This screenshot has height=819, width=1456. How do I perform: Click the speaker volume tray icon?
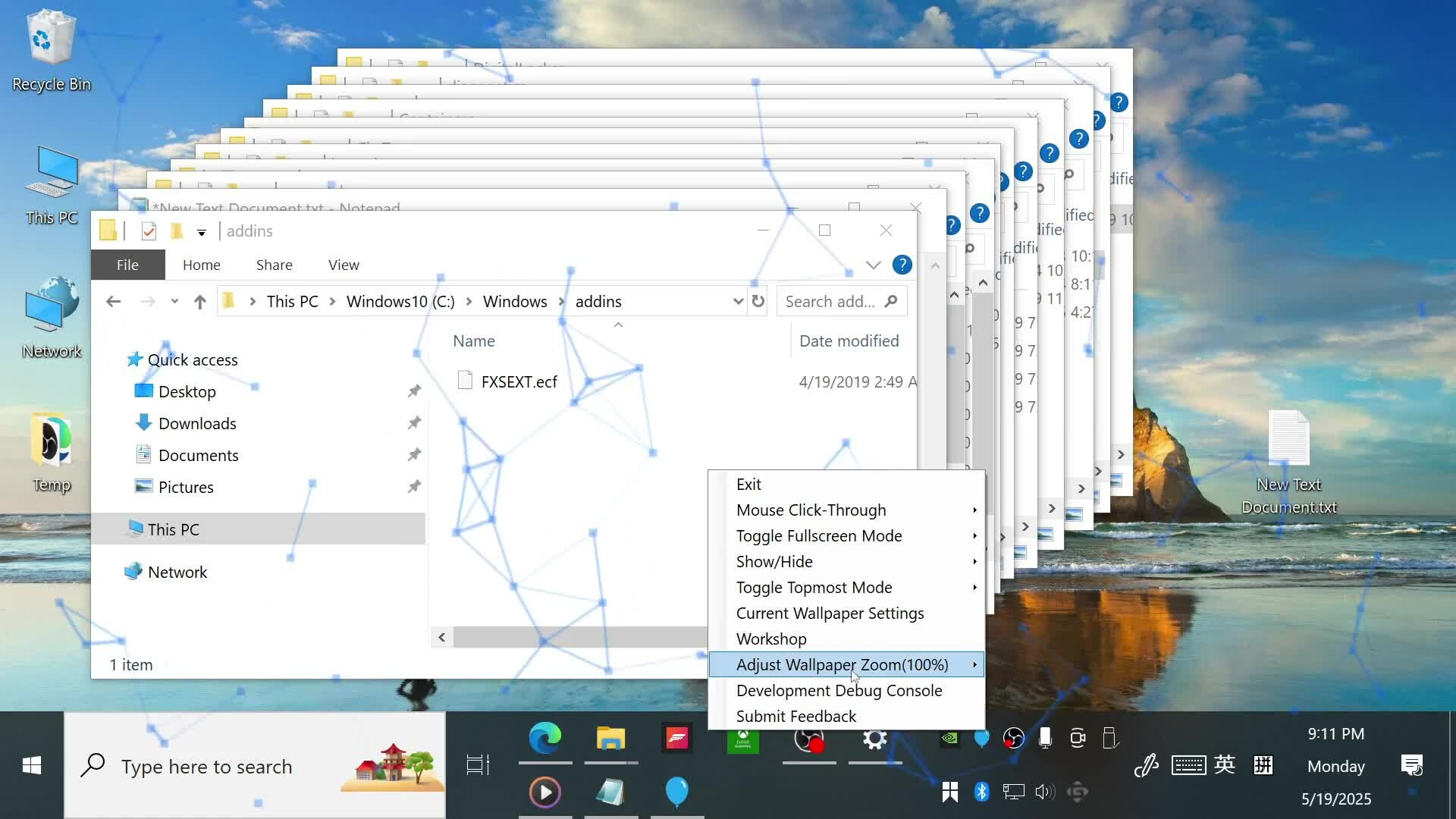coord(1044,792)
